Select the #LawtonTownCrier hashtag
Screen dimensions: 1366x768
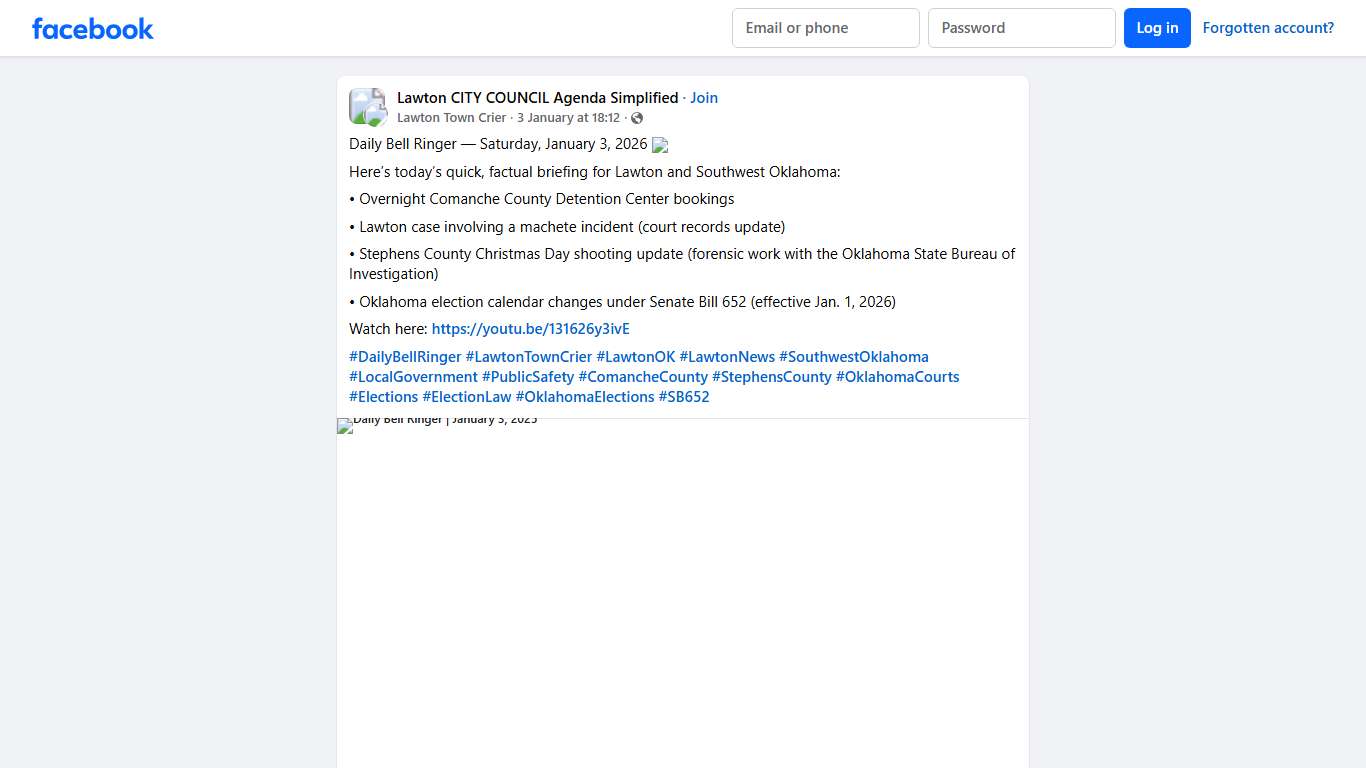point(528,357)
